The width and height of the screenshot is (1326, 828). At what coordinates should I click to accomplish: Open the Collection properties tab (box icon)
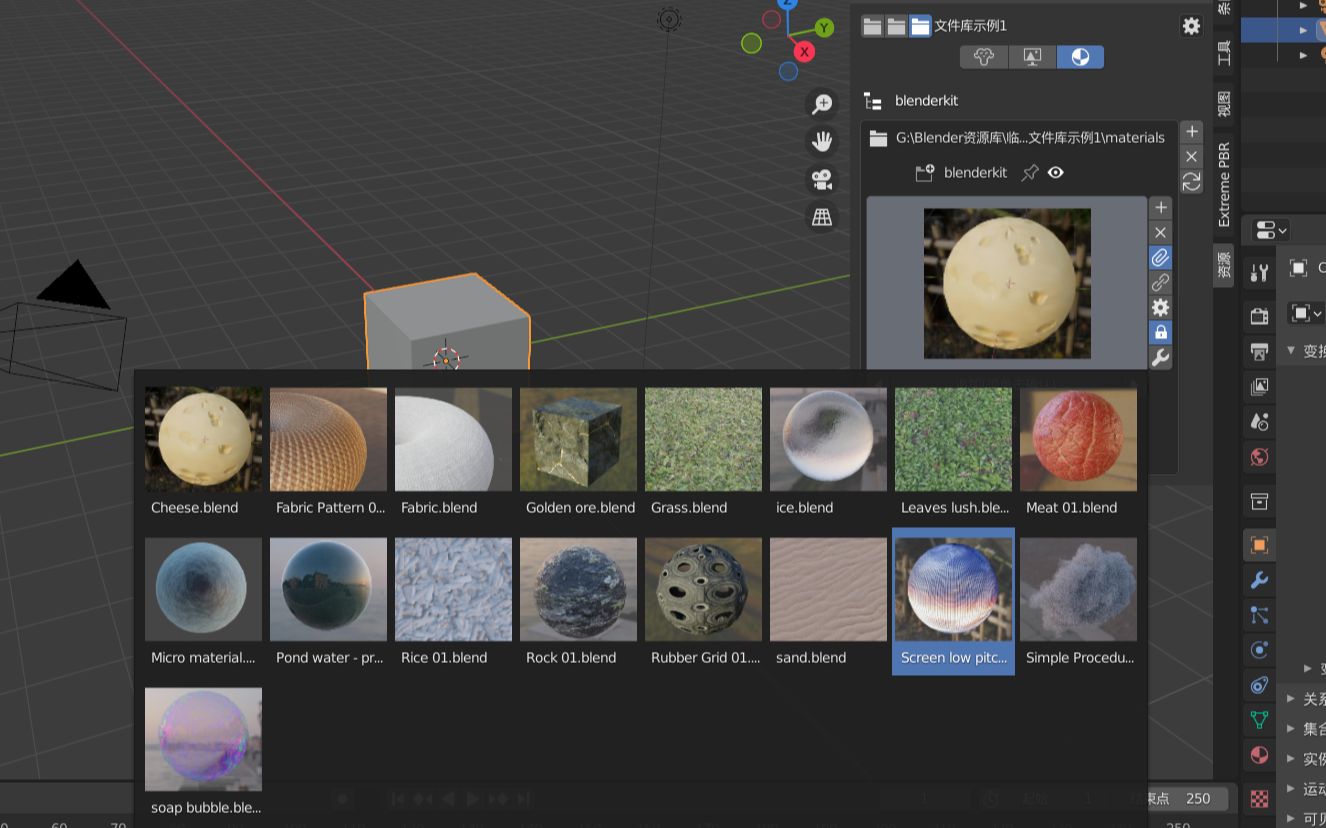(1259, 500)
